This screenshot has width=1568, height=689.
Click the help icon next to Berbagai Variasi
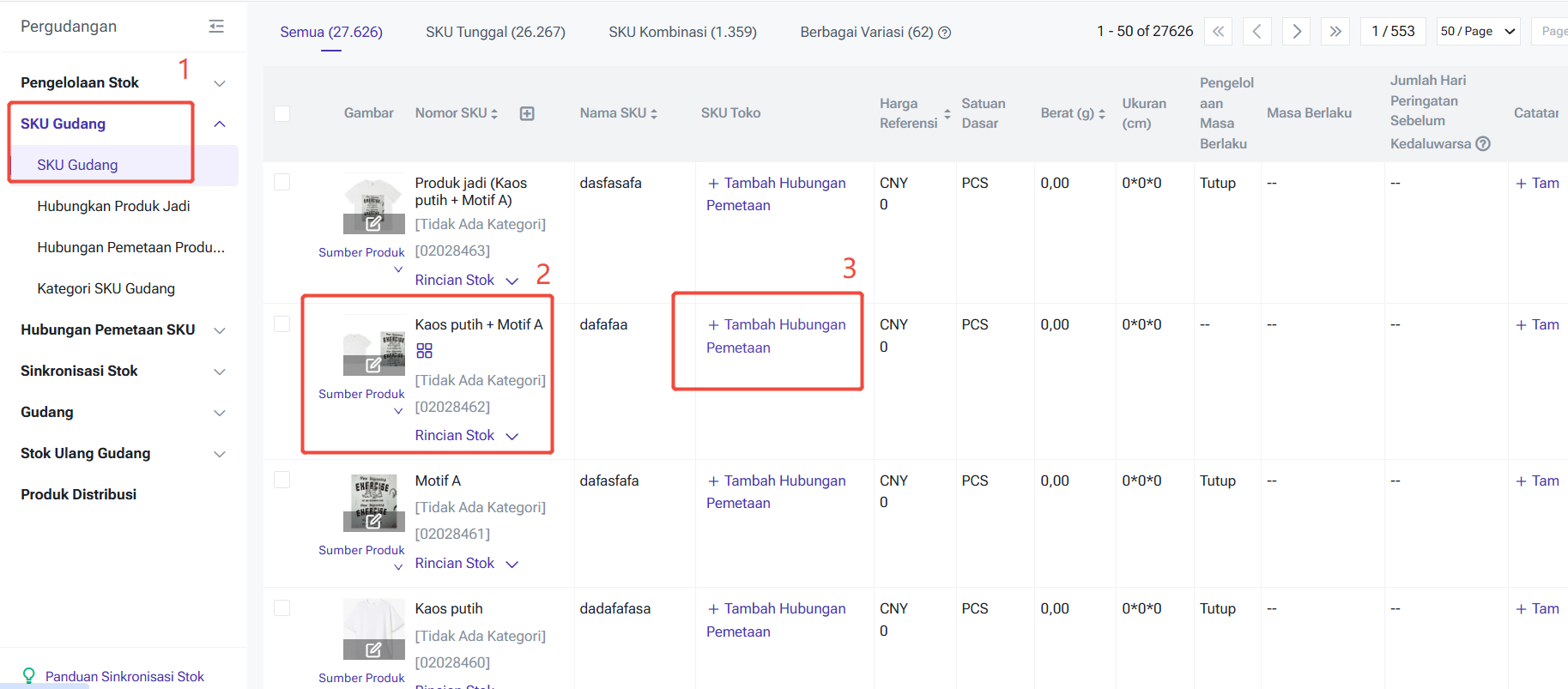point(945,33)
